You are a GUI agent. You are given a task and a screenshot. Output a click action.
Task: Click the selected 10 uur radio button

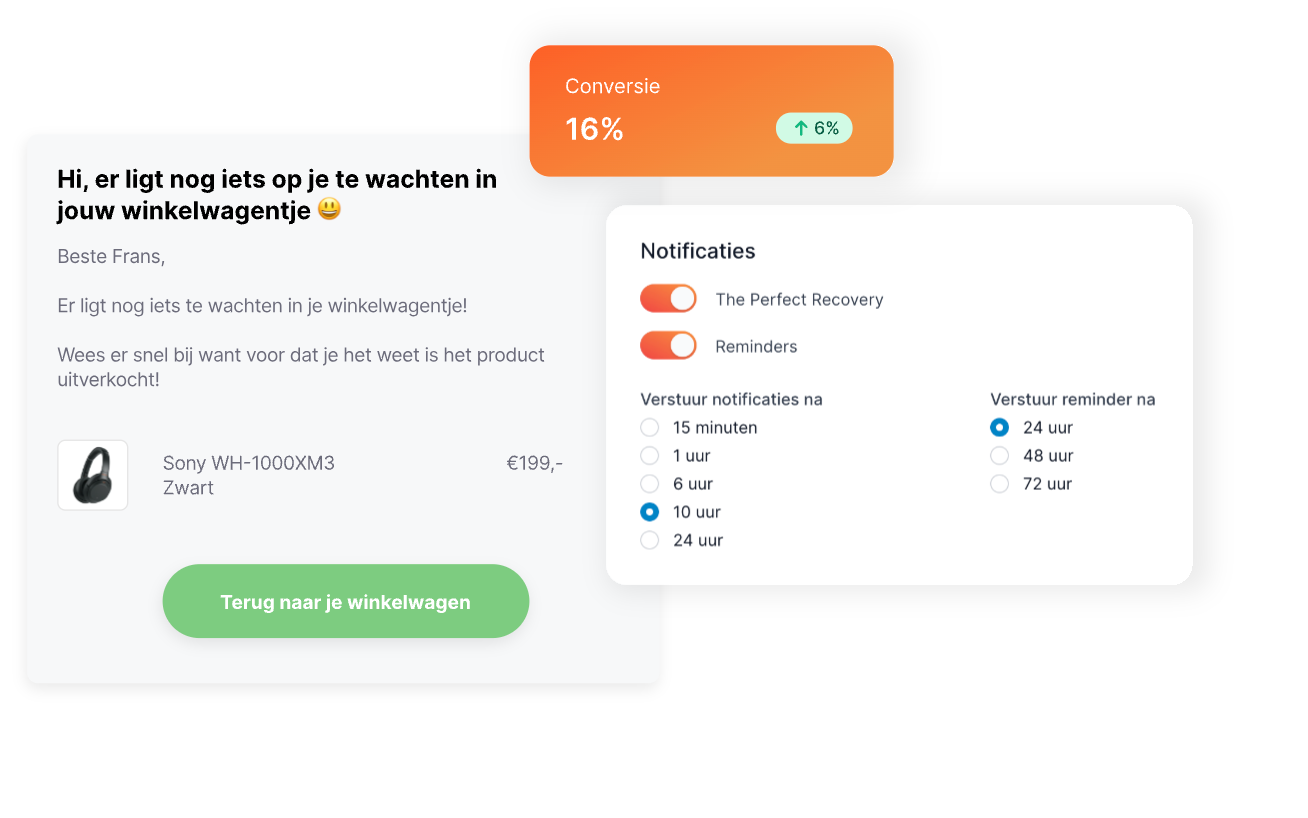(650, 512)
